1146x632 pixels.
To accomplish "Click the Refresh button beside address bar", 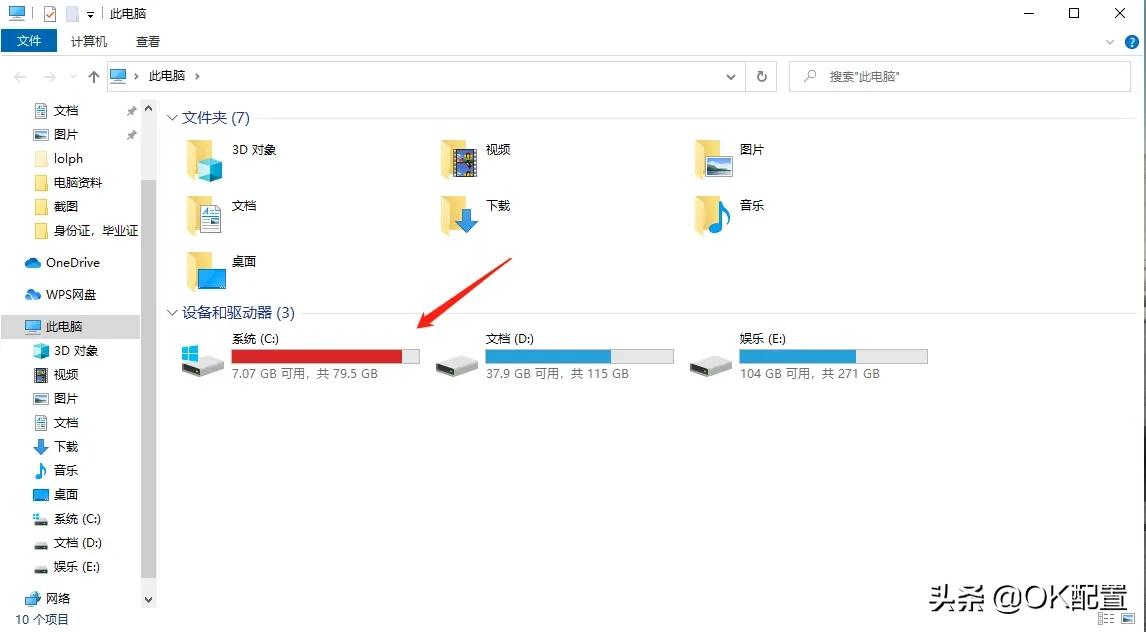I will tap(762, 76).
